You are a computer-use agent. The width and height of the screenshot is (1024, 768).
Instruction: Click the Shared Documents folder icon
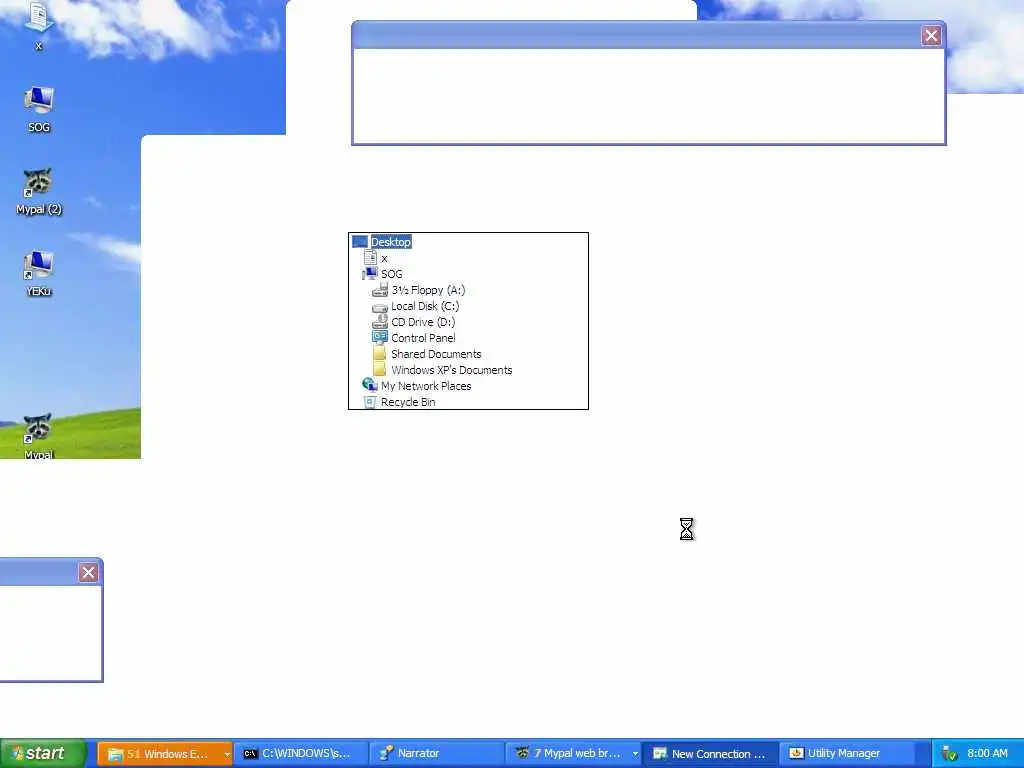click(x=379, y=354)
